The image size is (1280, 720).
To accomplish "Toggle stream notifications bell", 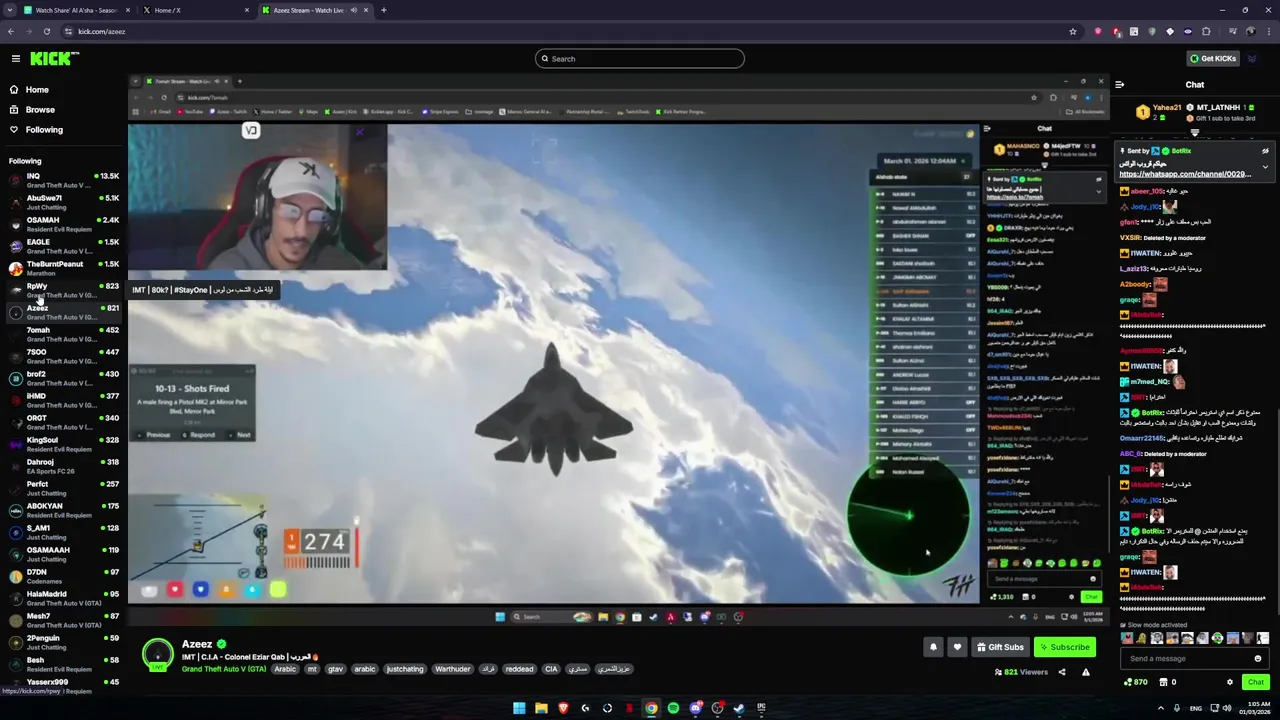I will click(x=933, y=647).
